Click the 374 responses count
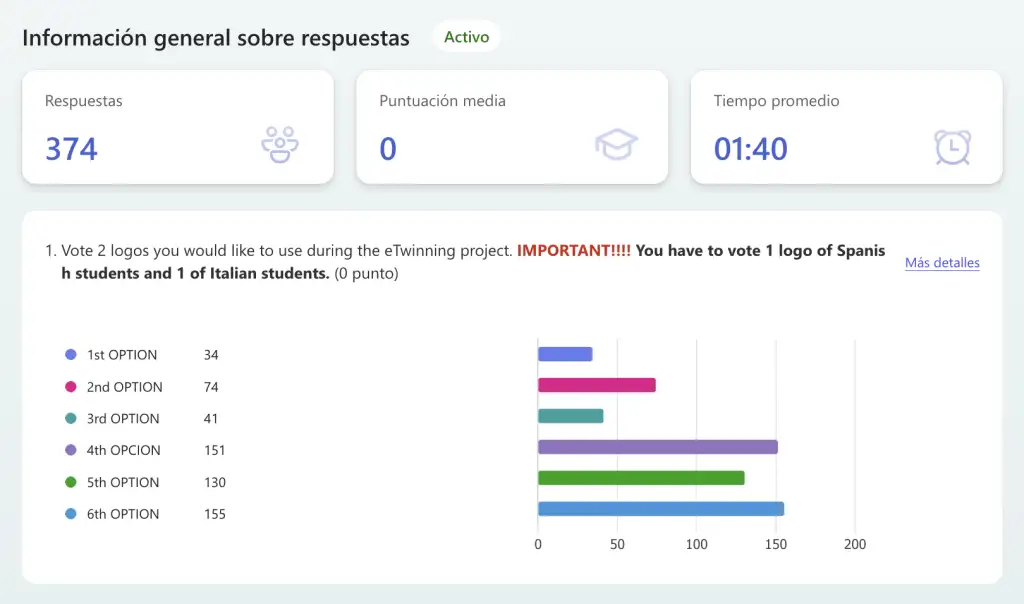This screenshot has width=1024, height=604. (72, 149)
